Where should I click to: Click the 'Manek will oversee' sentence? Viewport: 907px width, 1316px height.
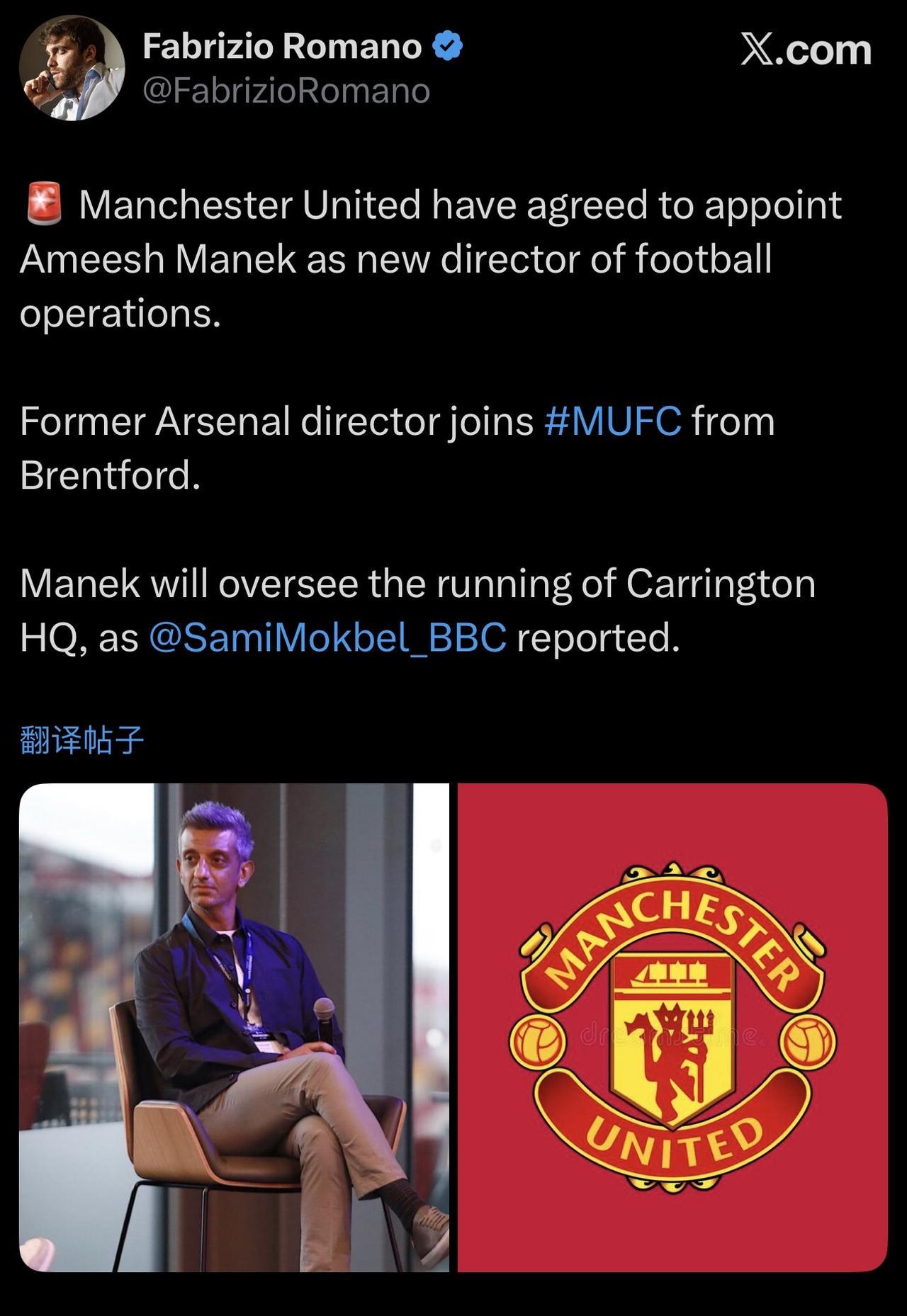coord(418,584)
